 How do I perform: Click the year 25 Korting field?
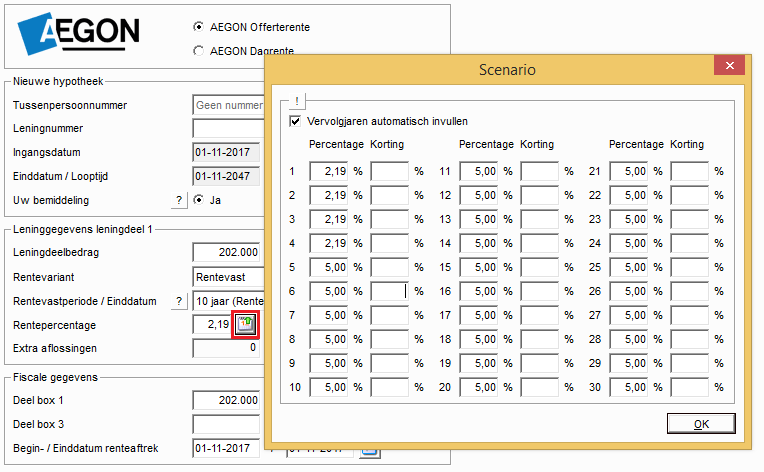pyautogui.click(x=689, y=267)
